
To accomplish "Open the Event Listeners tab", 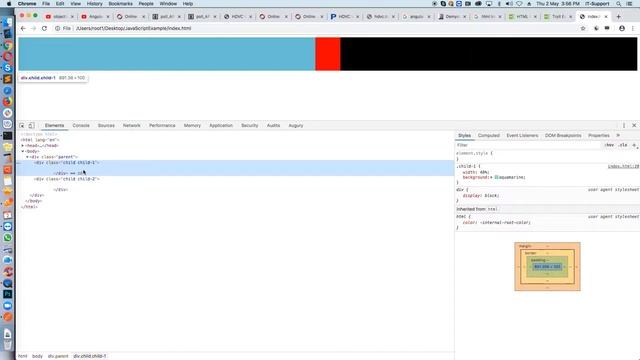I will tap(522, 136).
